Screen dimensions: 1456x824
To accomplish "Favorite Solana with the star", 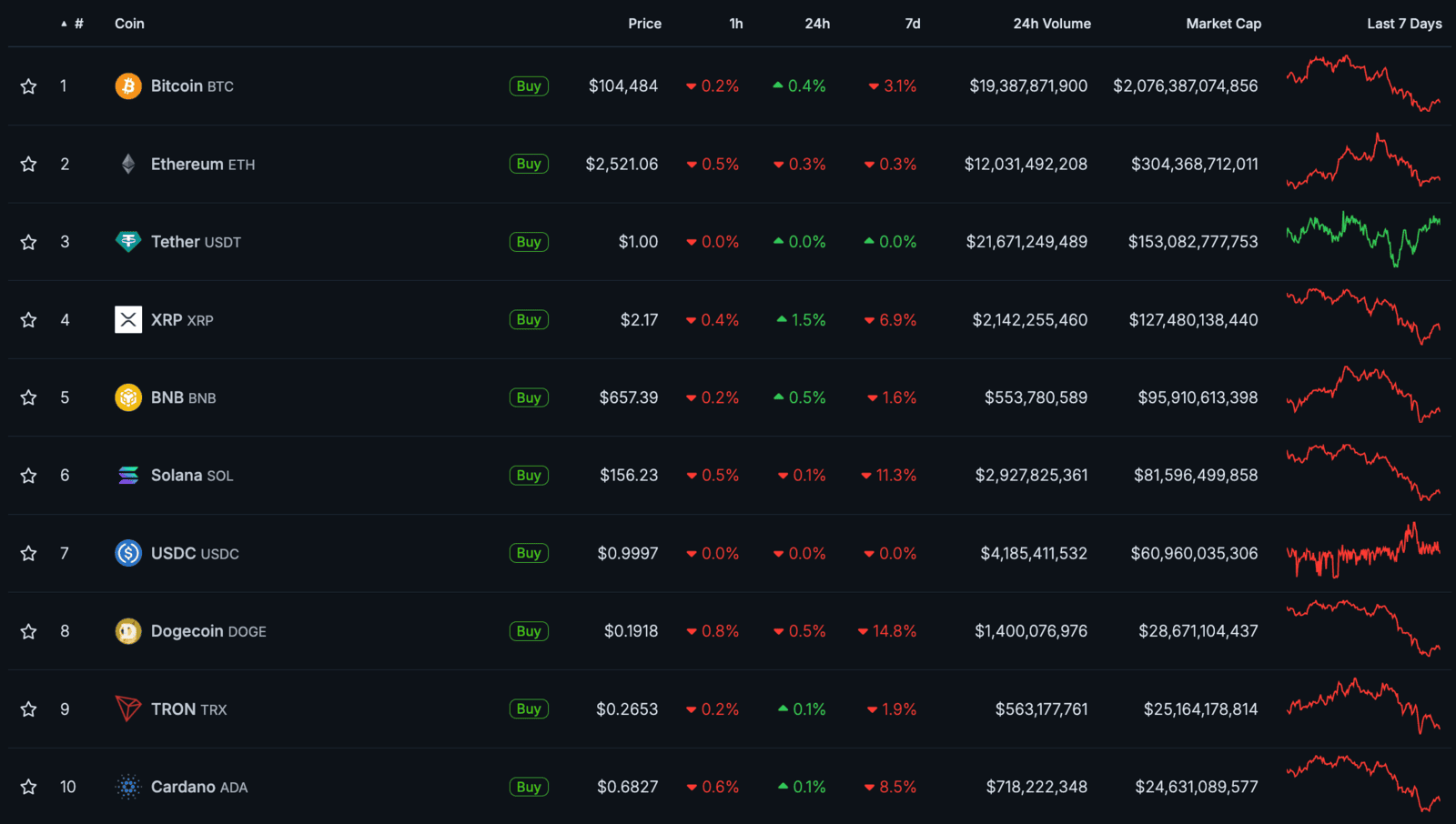I will coord(28,476).
